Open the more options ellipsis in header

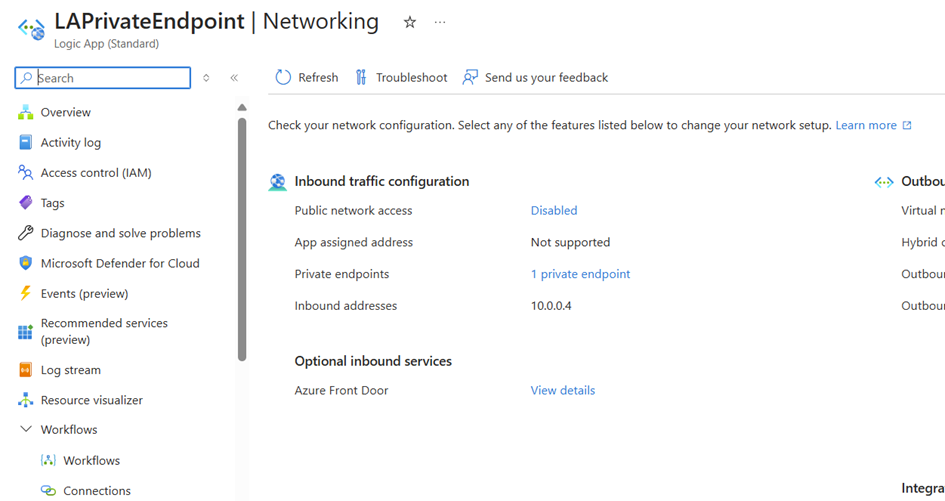coord(440,22)
